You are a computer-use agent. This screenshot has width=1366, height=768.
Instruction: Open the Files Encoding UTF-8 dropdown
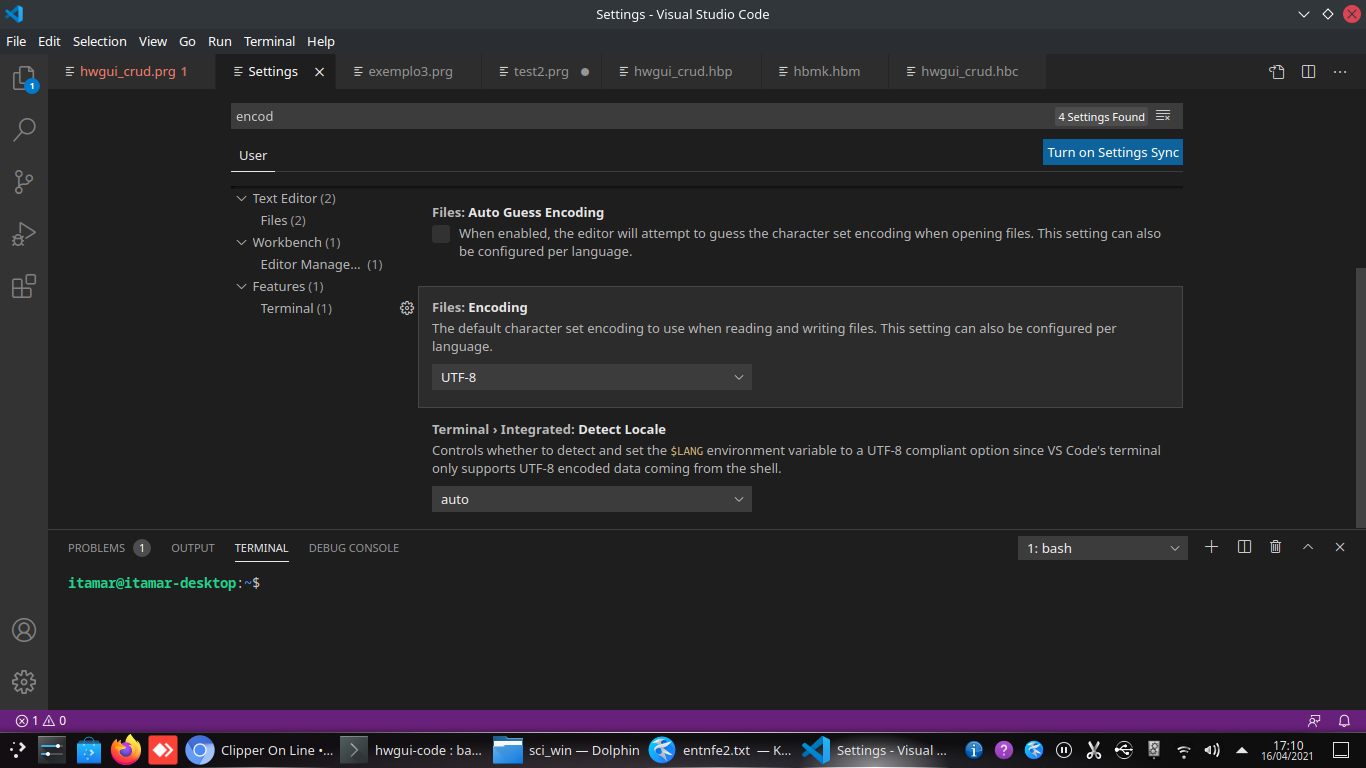click(x=592, y=377)
